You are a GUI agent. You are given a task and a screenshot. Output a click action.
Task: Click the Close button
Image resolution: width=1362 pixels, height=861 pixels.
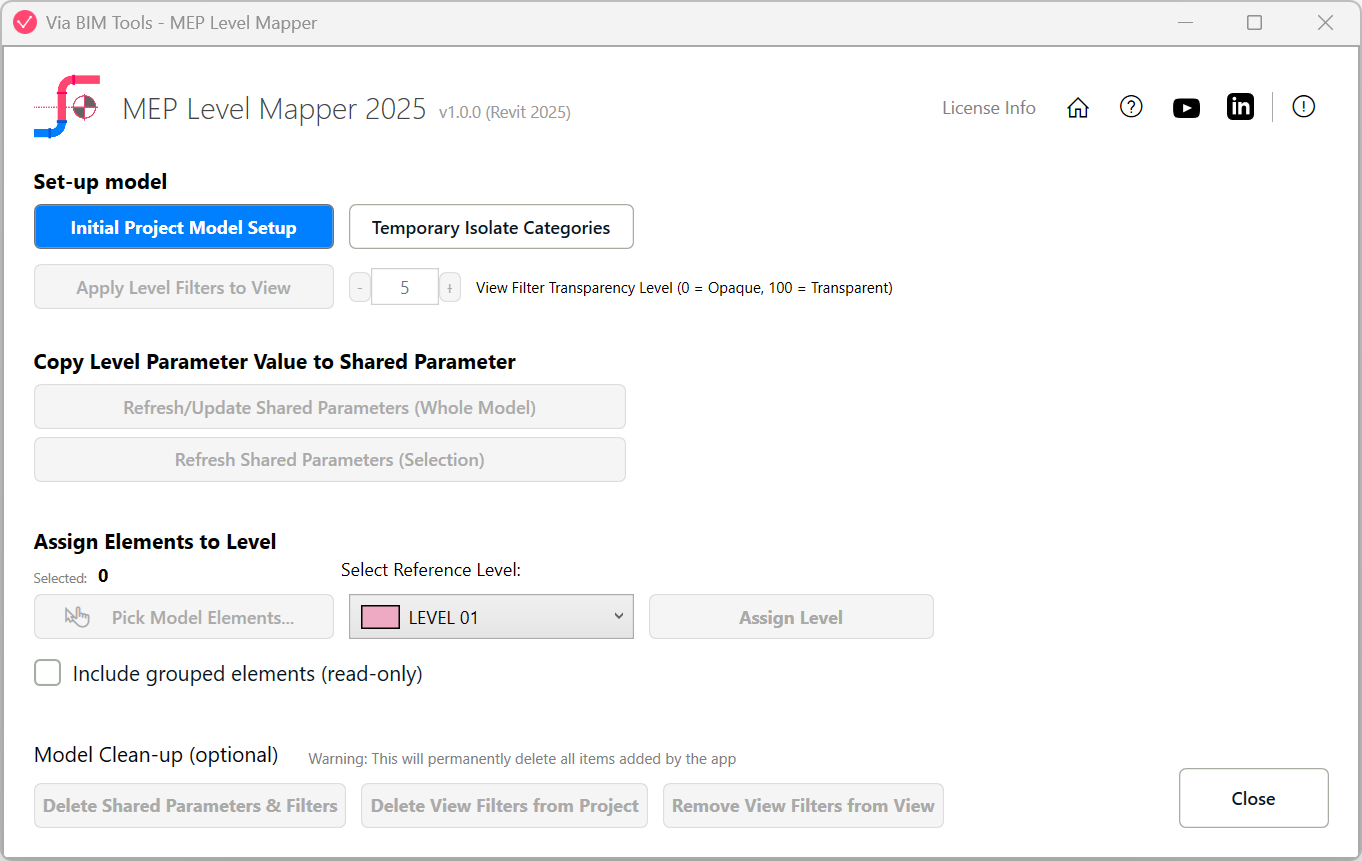(x=1254, y=798)
